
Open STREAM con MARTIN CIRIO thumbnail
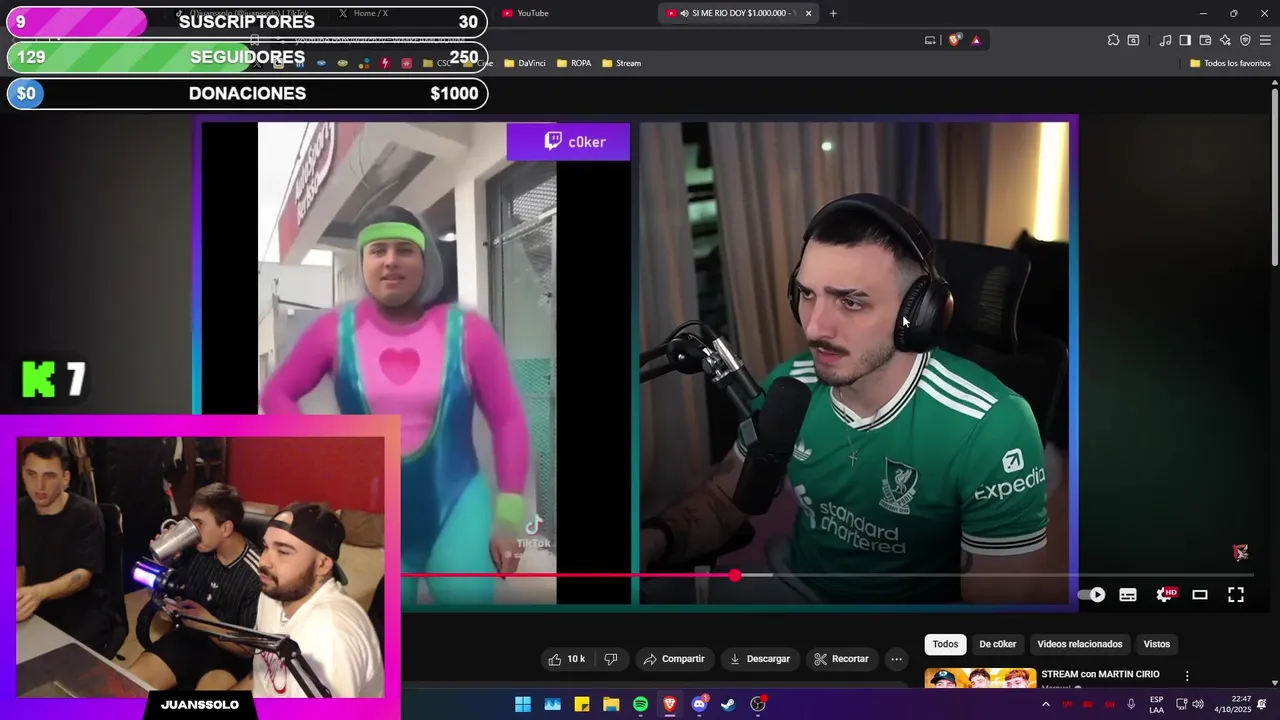[x=980, y=679]
